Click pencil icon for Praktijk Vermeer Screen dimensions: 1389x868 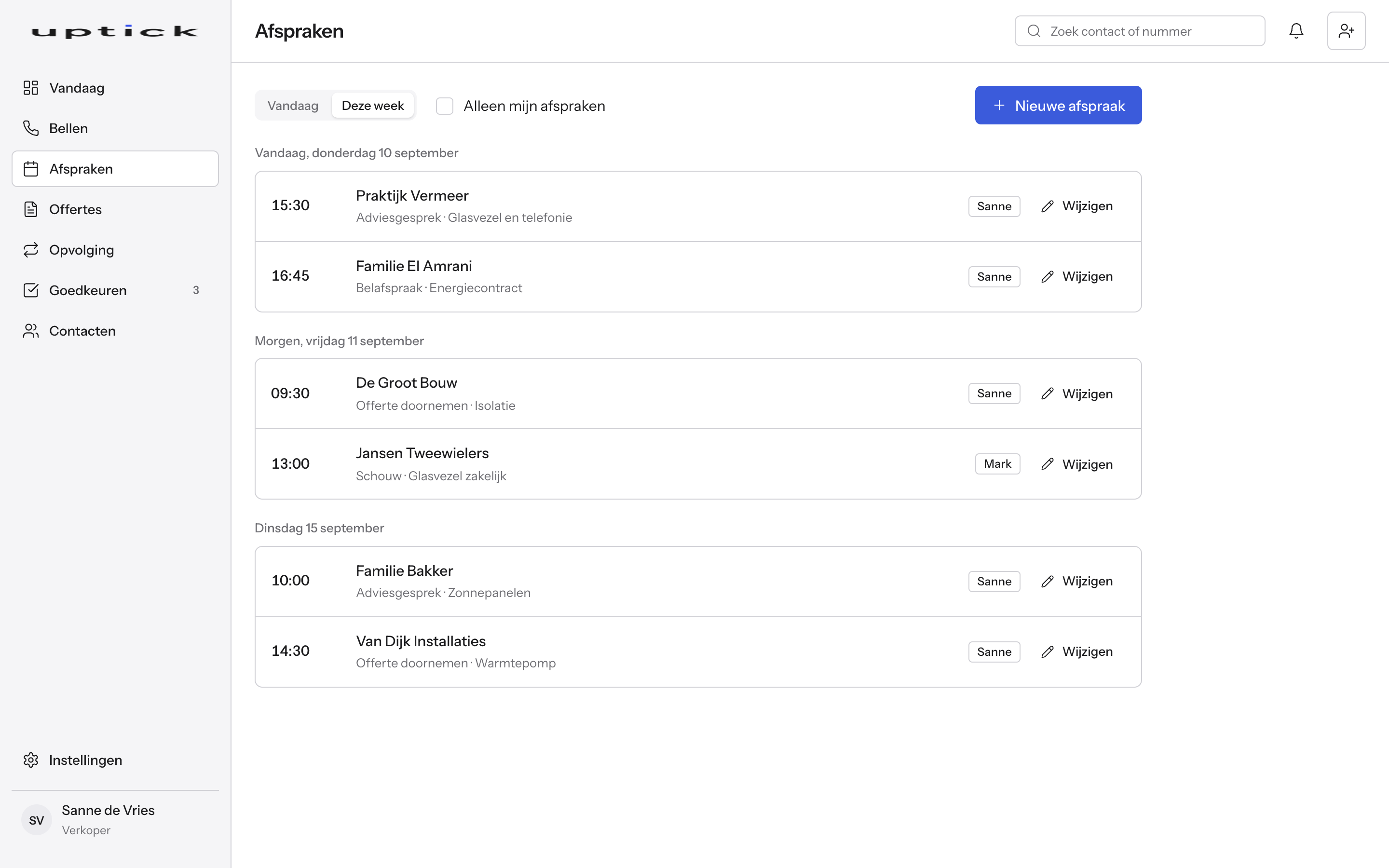click(1048, 206)
